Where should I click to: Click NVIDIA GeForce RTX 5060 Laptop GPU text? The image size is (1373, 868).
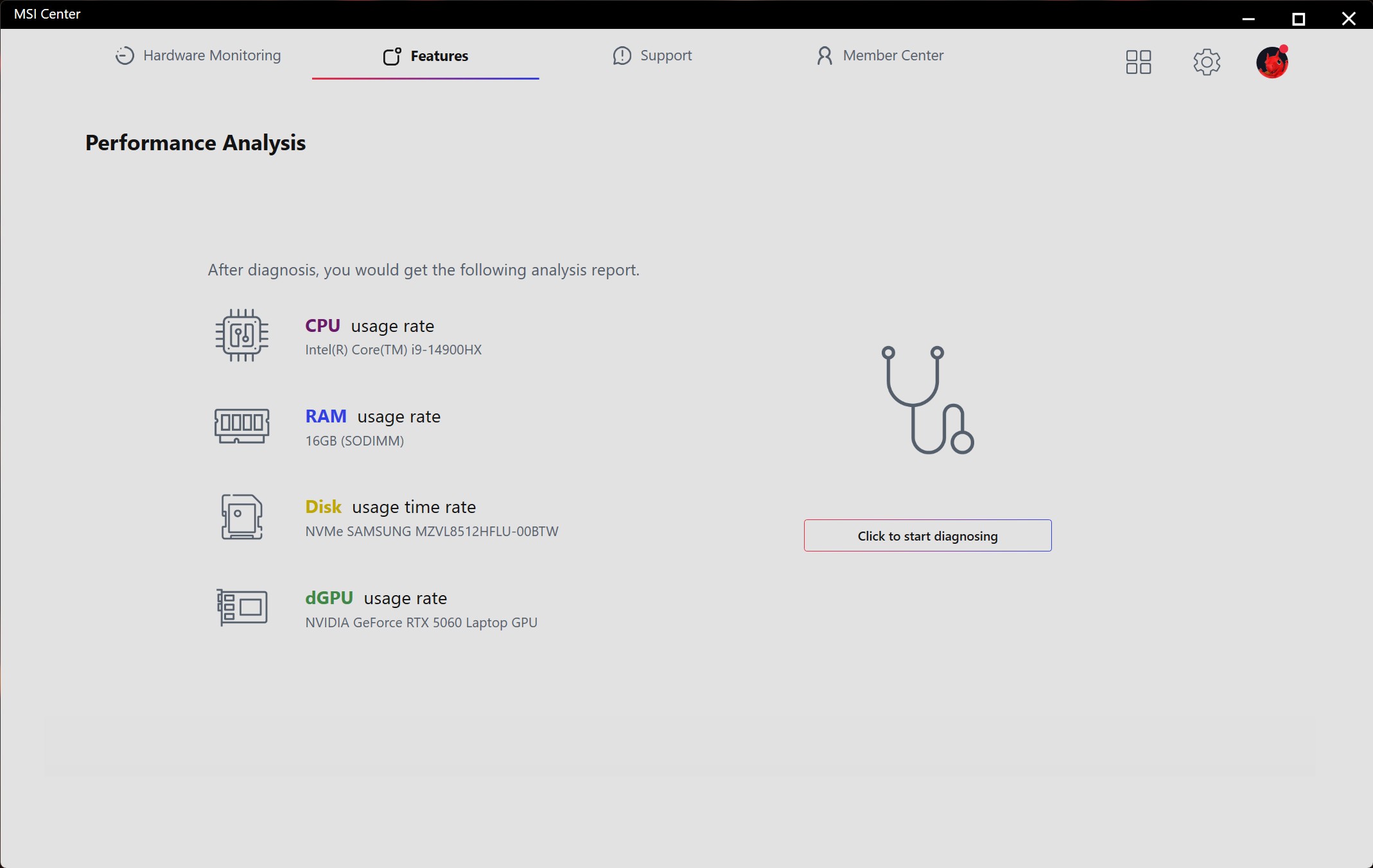tap(421, 623)
